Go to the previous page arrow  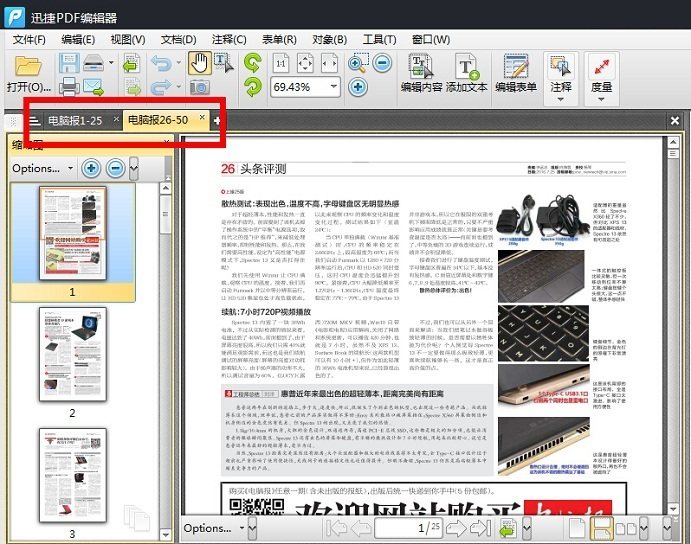click(361, 528)
